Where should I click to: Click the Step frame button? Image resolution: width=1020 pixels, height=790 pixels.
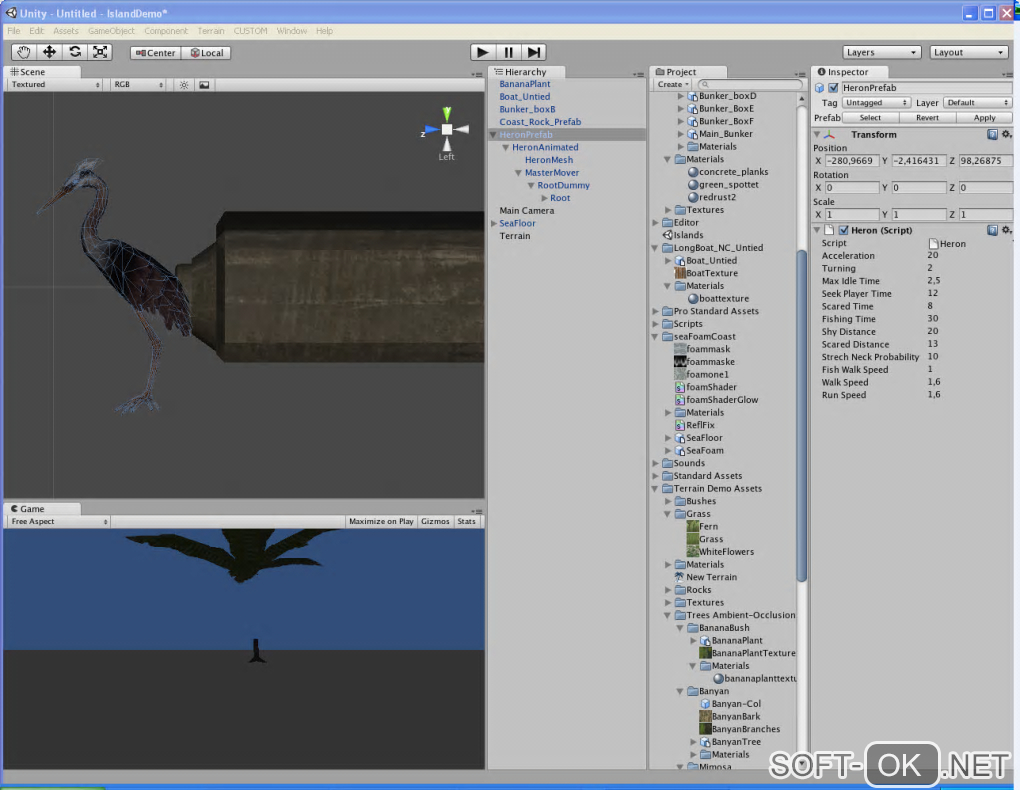coord(534,52)
